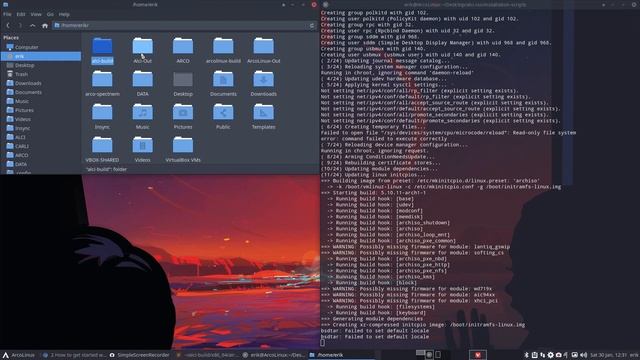Open the Edit menu
640x360 pixels.
[x=21, y=14]
